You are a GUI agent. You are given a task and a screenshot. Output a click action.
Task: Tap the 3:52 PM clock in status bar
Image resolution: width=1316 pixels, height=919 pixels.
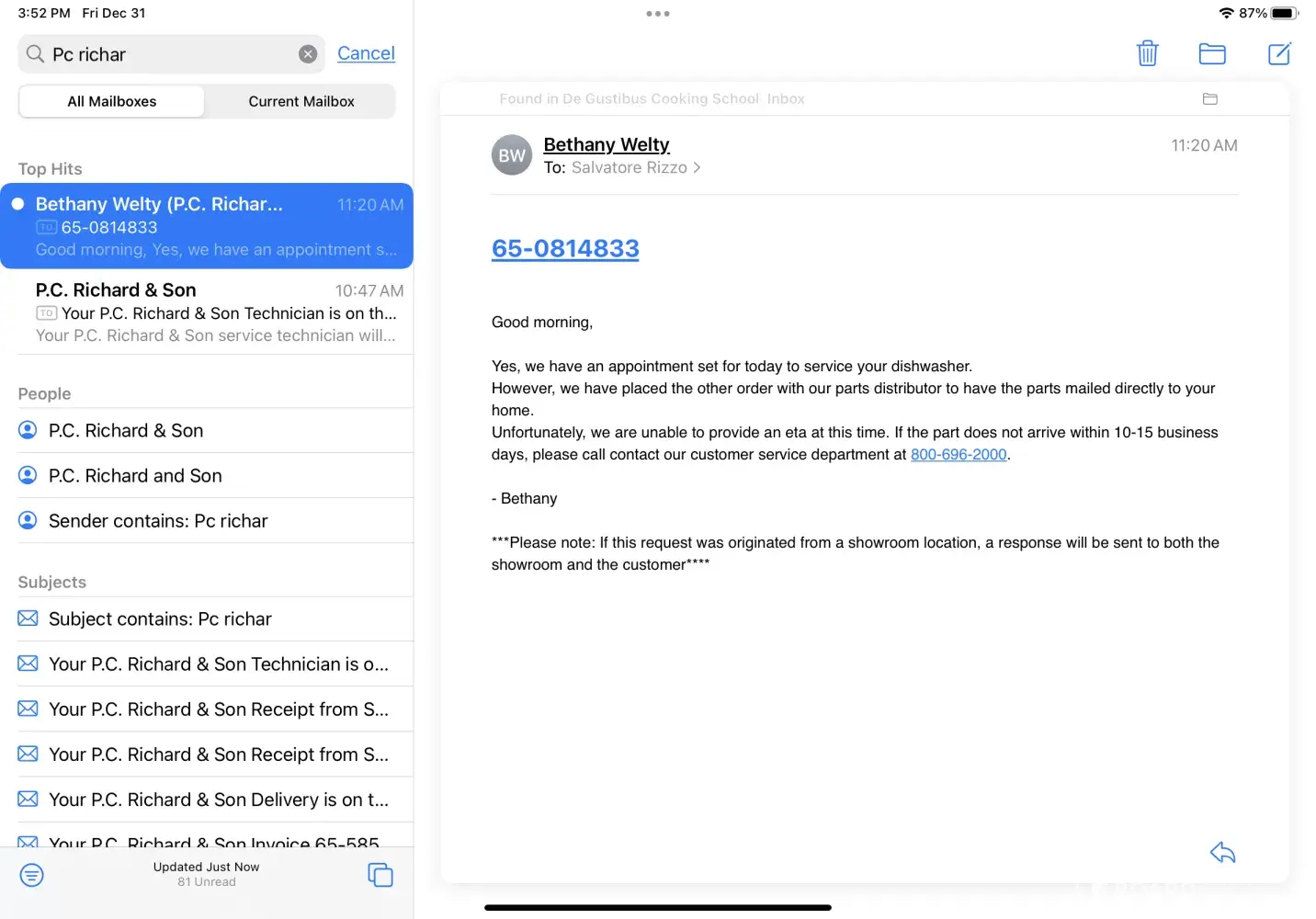click(44, 13)
